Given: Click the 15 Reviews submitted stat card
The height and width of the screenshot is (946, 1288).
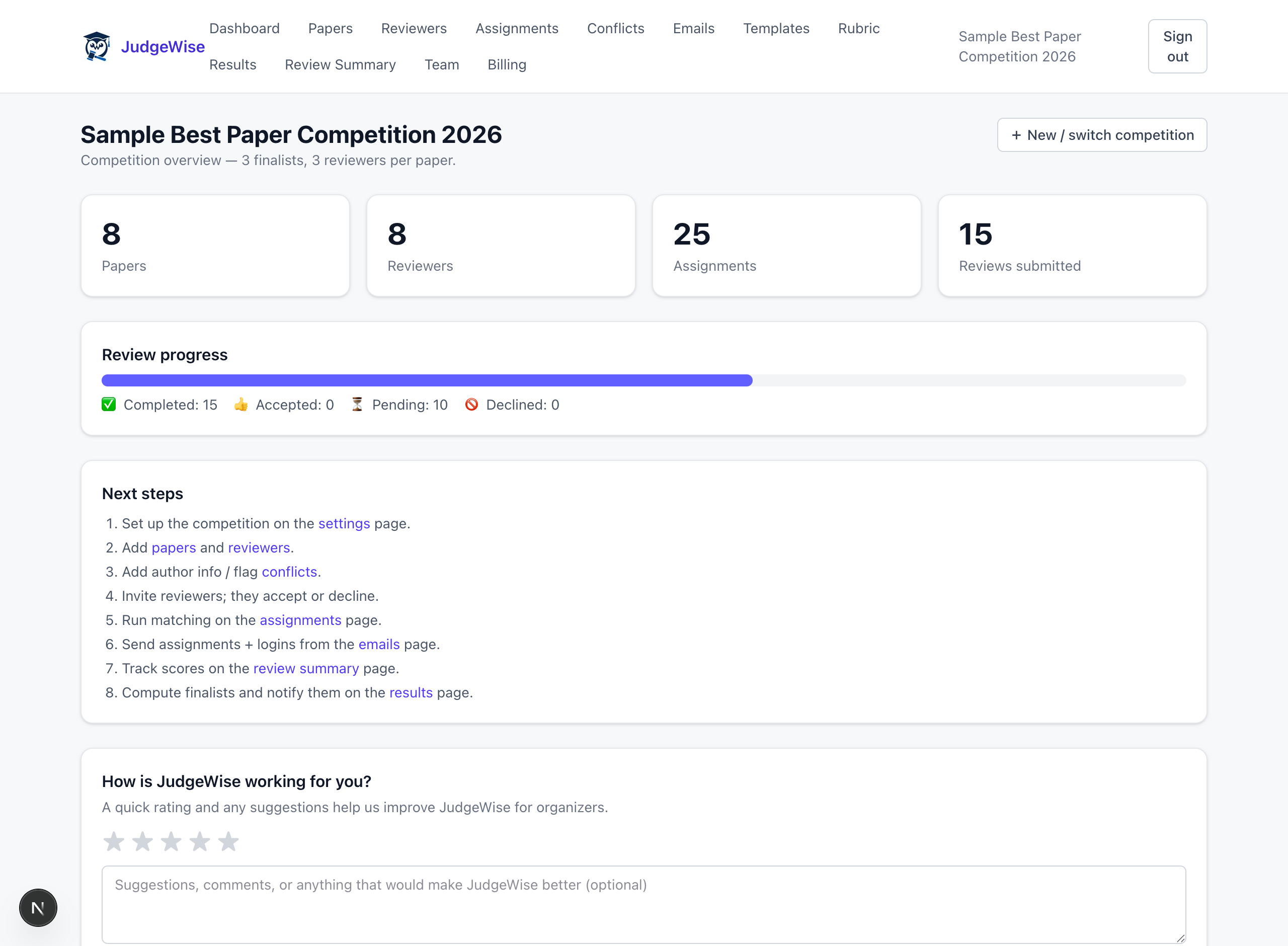Looking at the screenshot, I should point(1072,246).
